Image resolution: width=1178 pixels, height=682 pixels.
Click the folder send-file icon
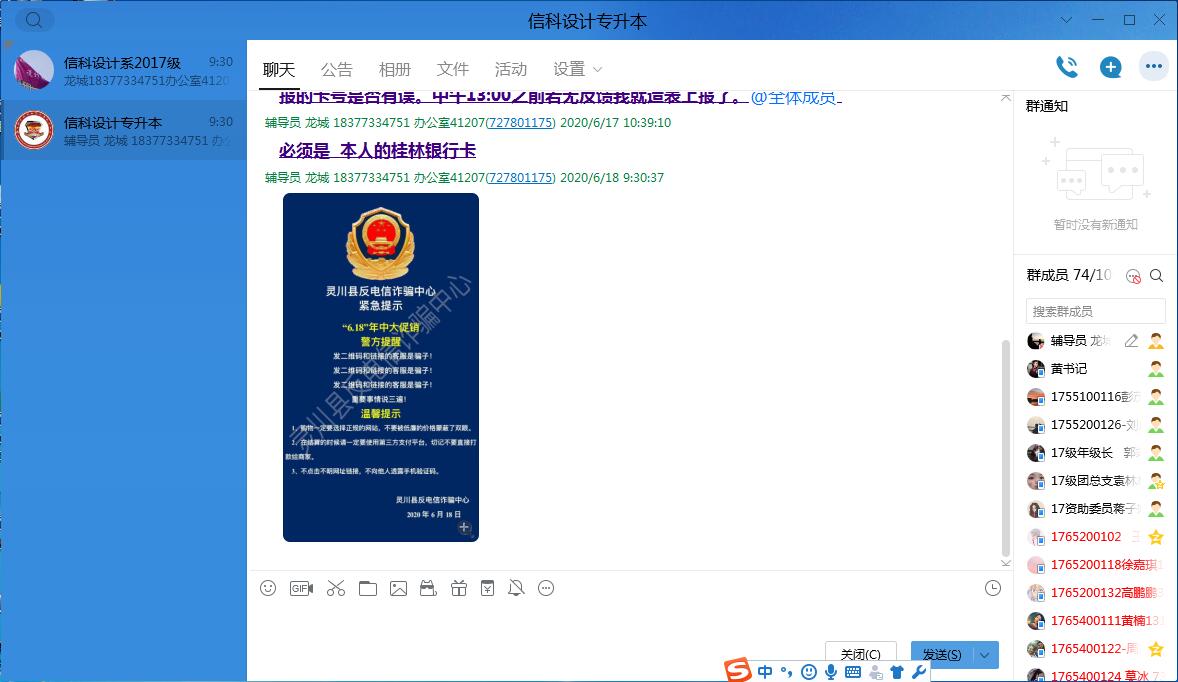point(368,588)
